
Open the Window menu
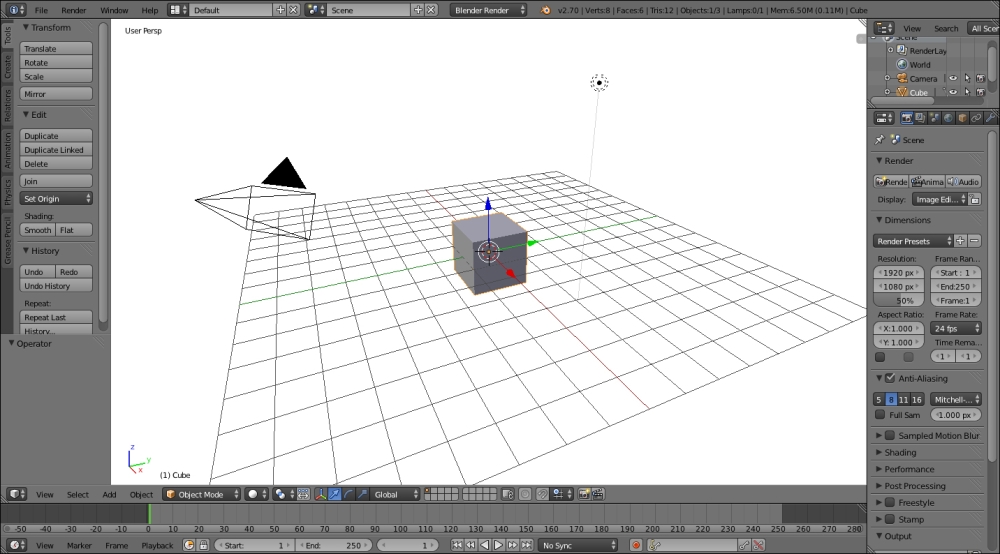point(114,10)
